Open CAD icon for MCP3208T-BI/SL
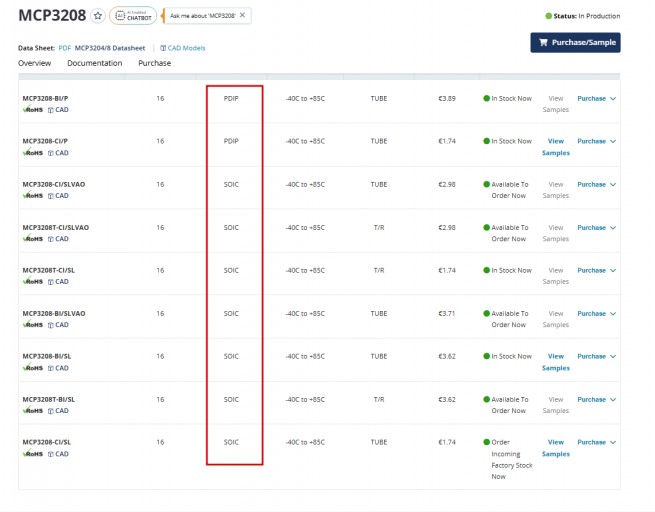This screenshot has height=512, width=655. 58,411
